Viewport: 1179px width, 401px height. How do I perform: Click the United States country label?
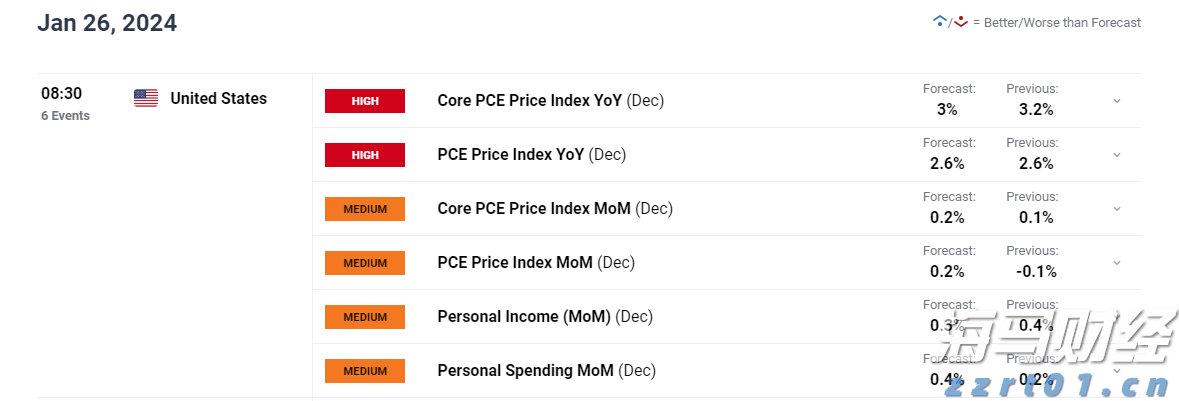(218, 98)
